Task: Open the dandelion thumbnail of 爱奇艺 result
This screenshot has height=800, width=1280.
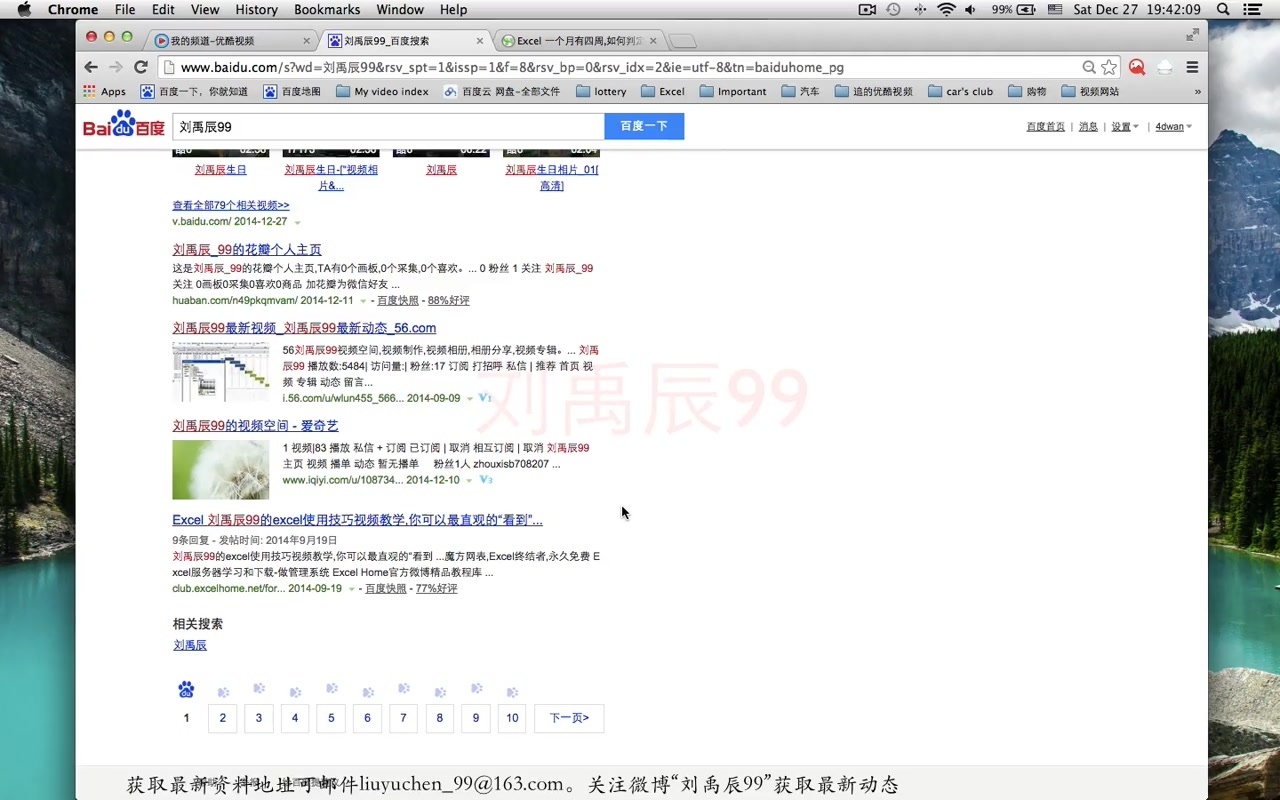Action: point(221,470)
